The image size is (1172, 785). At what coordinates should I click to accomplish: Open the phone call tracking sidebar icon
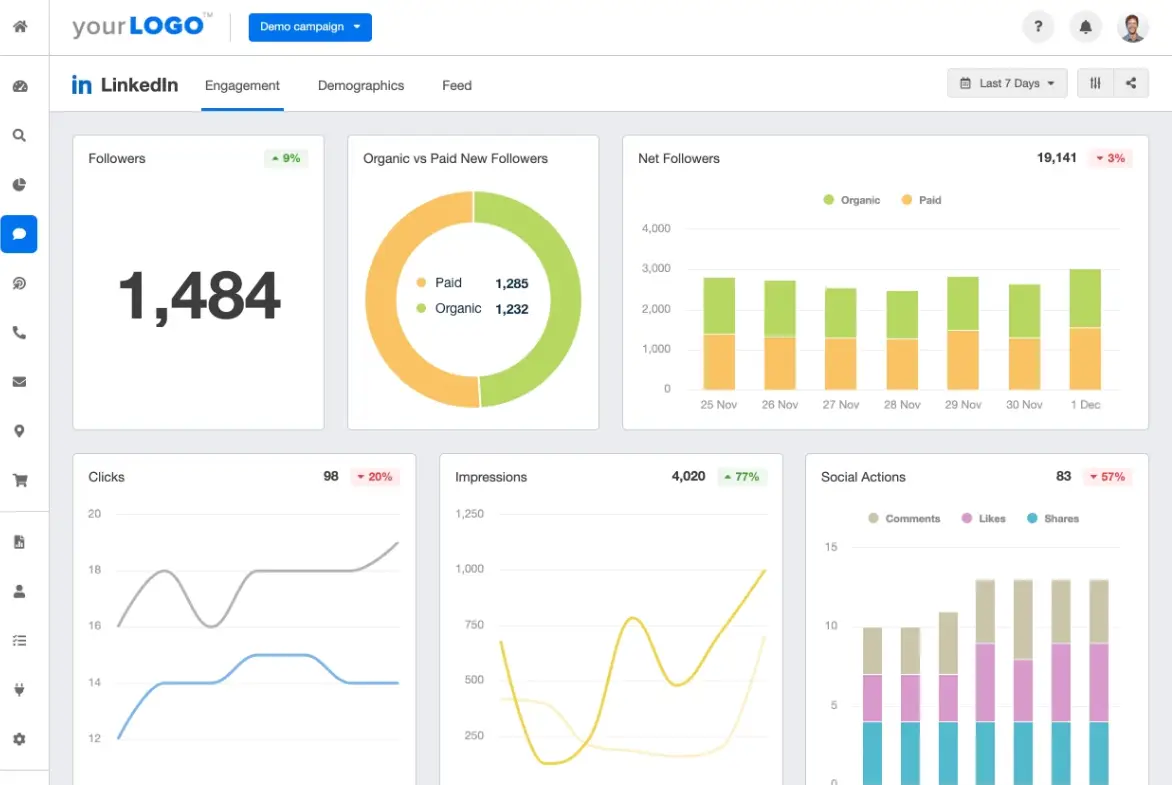19,333
